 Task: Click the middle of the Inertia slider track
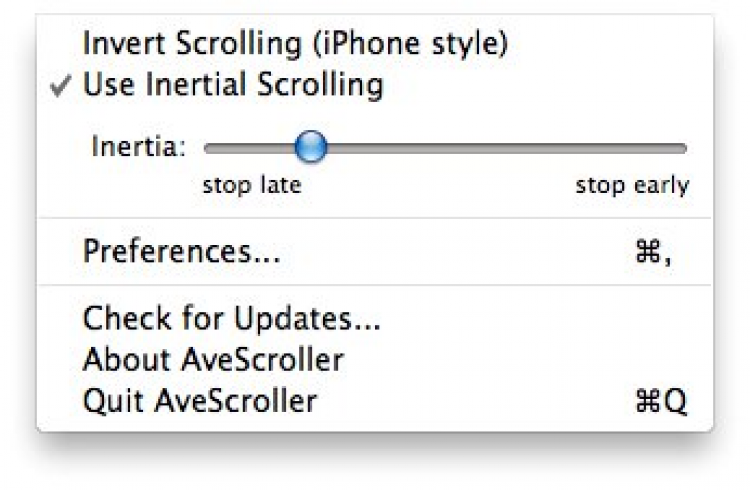coord(446,149)
